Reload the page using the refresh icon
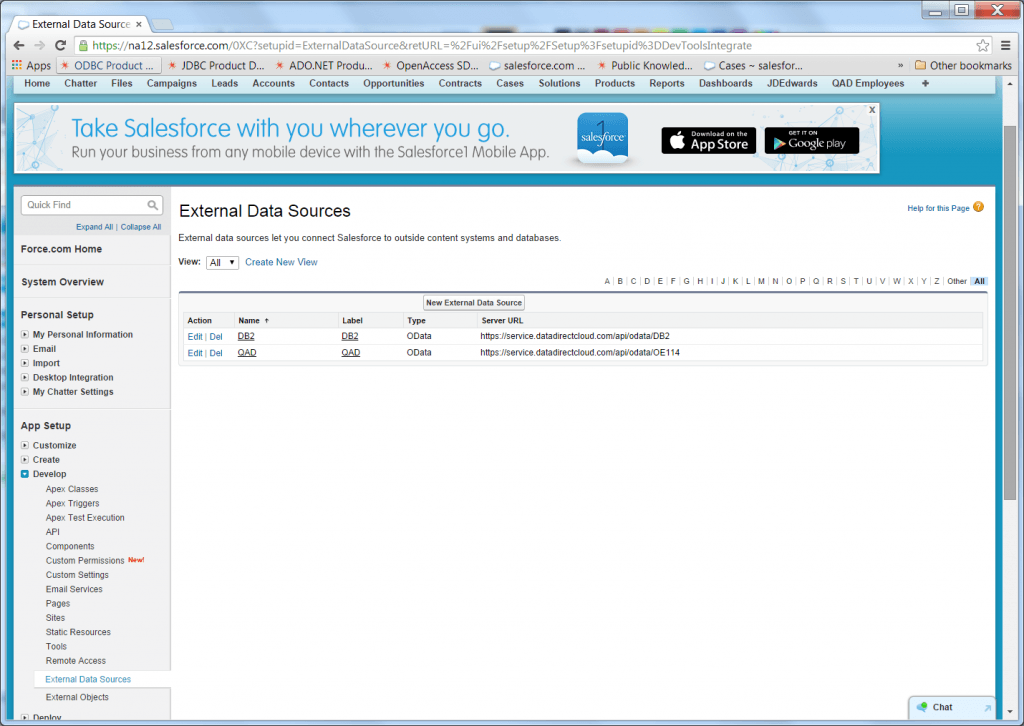This screenshot has height=726, width=1024. pyautogui.click(x=62, y=45)
